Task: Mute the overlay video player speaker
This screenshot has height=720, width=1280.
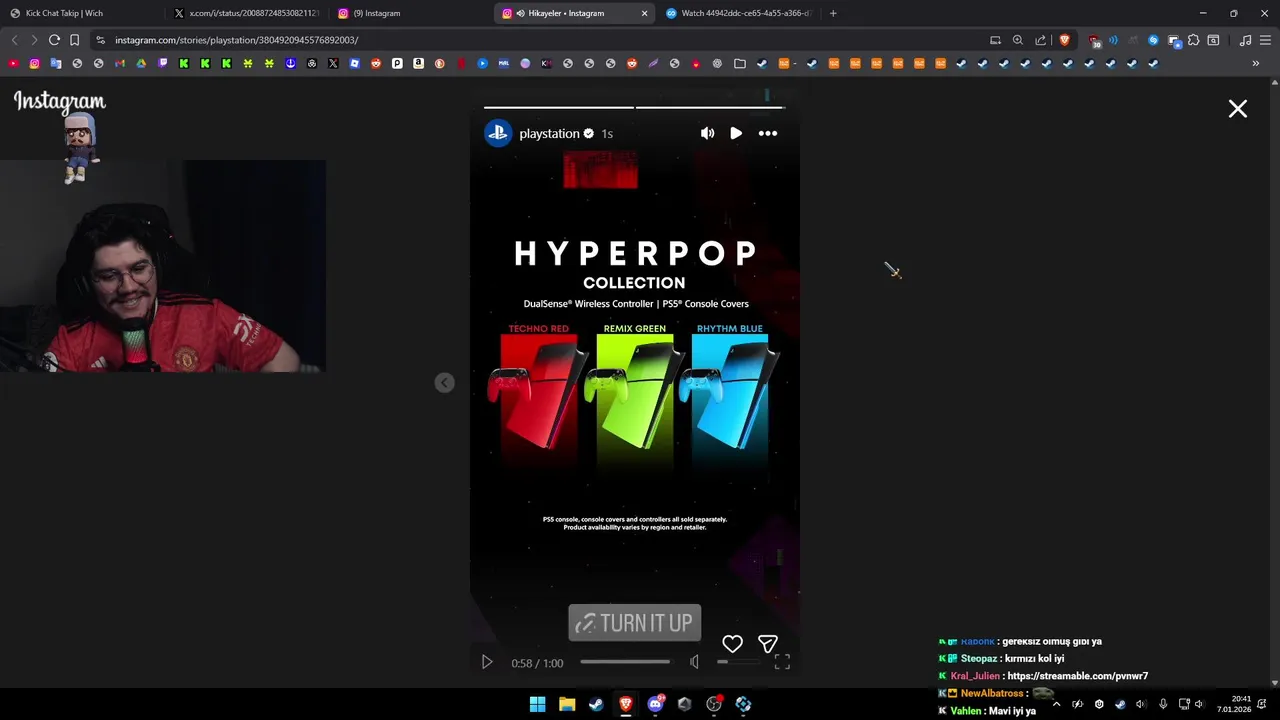Action: point(694,662)
